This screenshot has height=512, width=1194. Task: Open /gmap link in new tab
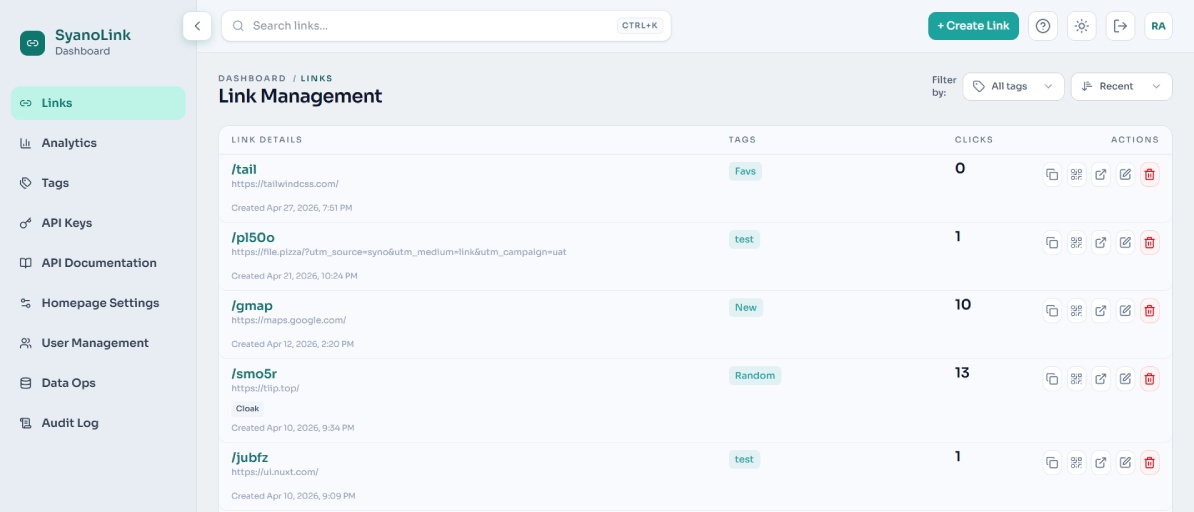(1100, 310)
